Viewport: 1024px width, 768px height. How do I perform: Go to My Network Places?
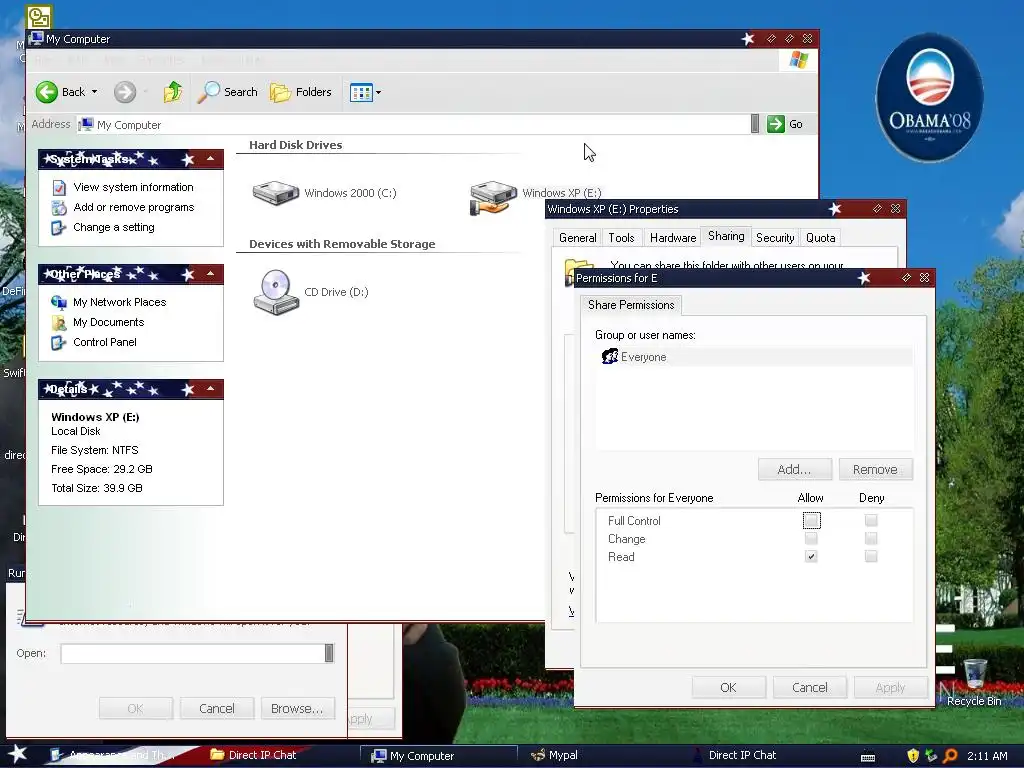[120, 302]
